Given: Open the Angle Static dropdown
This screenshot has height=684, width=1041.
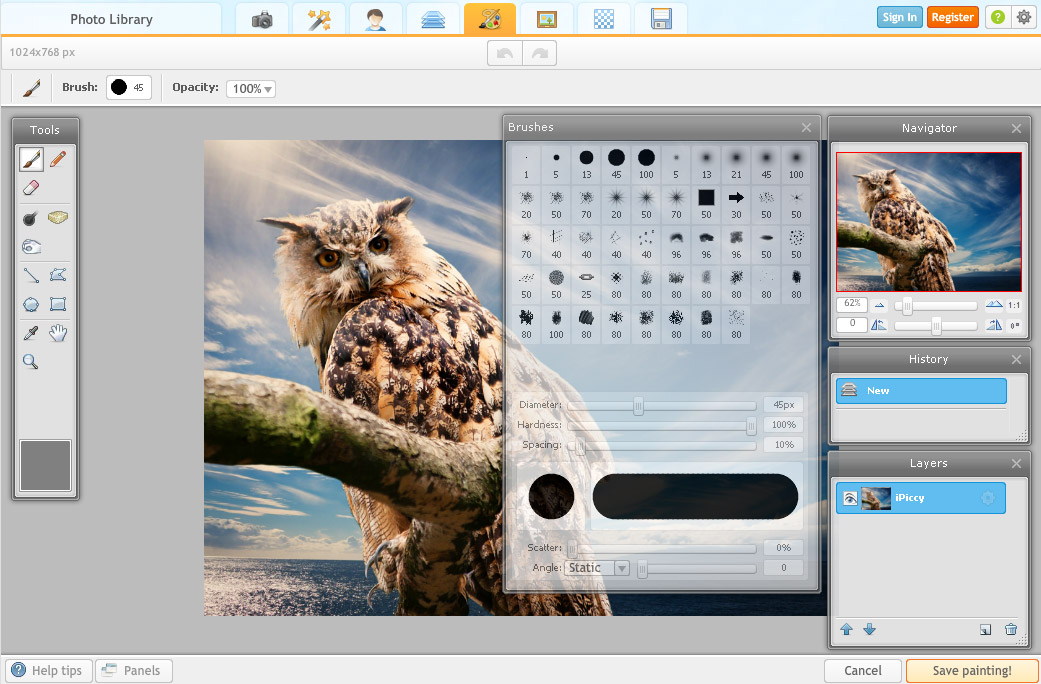Looking at the screenshot, I should pos(599,568).
